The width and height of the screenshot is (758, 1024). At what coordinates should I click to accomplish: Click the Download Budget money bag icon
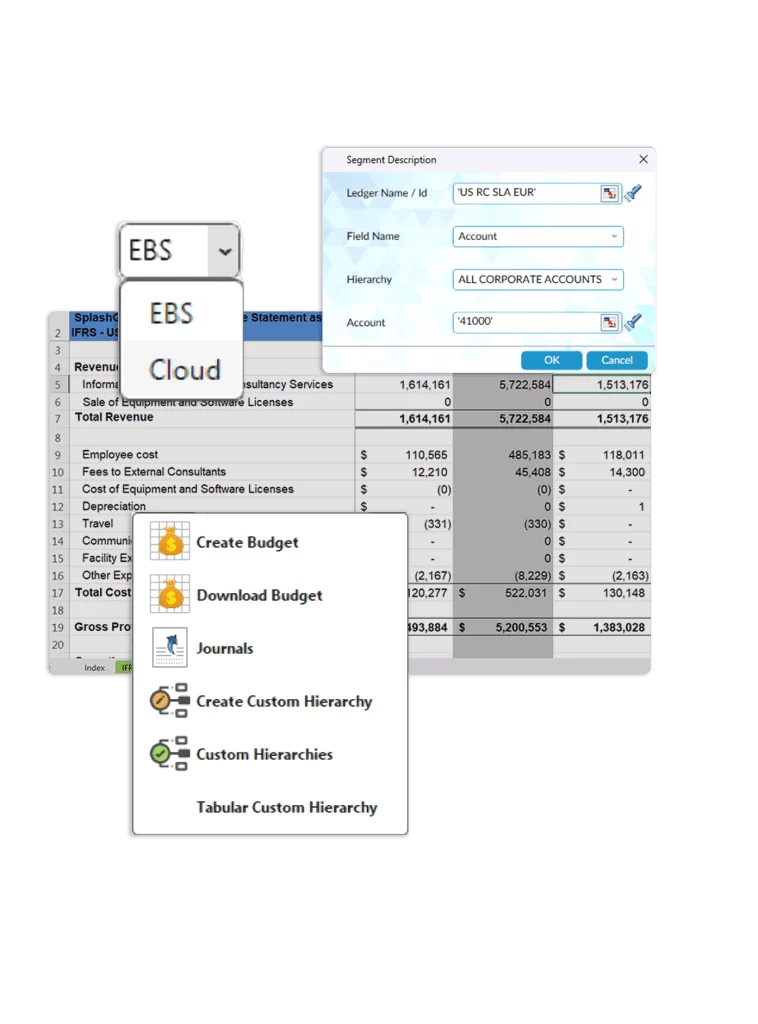170,594
